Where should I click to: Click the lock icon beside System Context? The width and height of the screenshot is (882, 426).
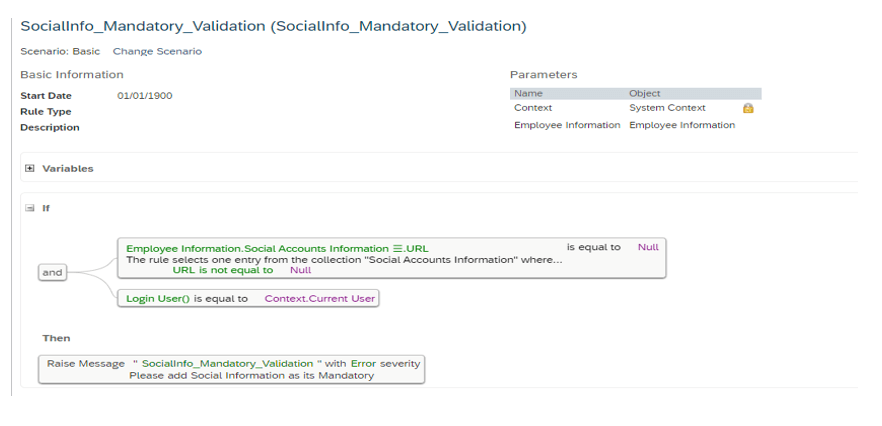748,108
